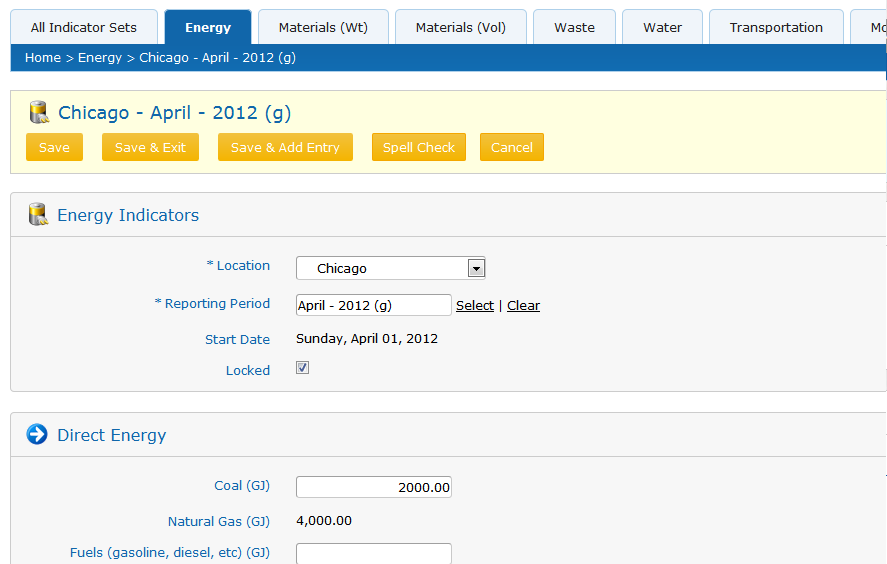Click the Direct Energy blue arrow icon
This screenshot has height=564, width=887.
click(37, 435)
